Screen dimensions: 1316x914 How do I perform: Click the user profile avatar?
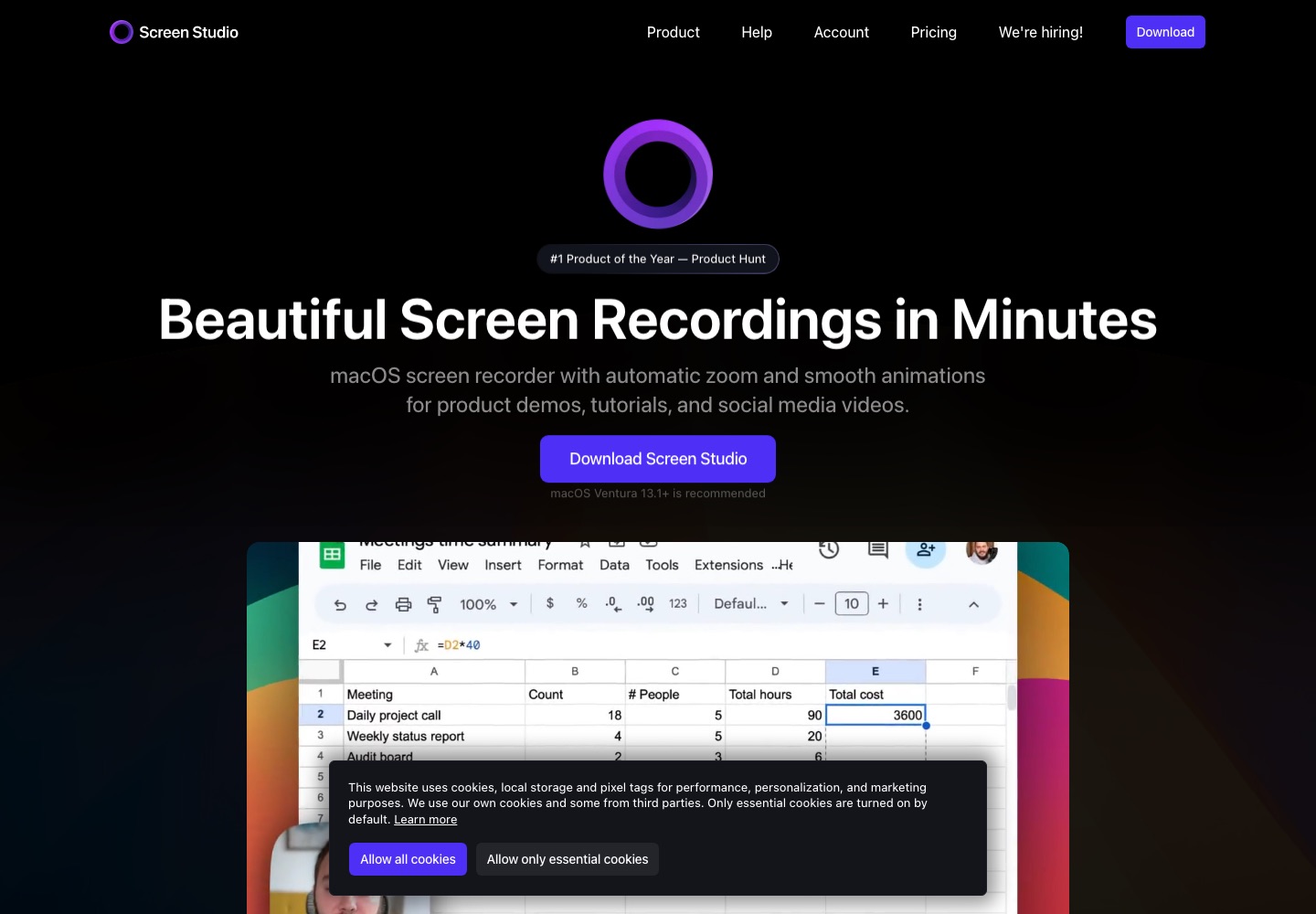click(982, 551)
